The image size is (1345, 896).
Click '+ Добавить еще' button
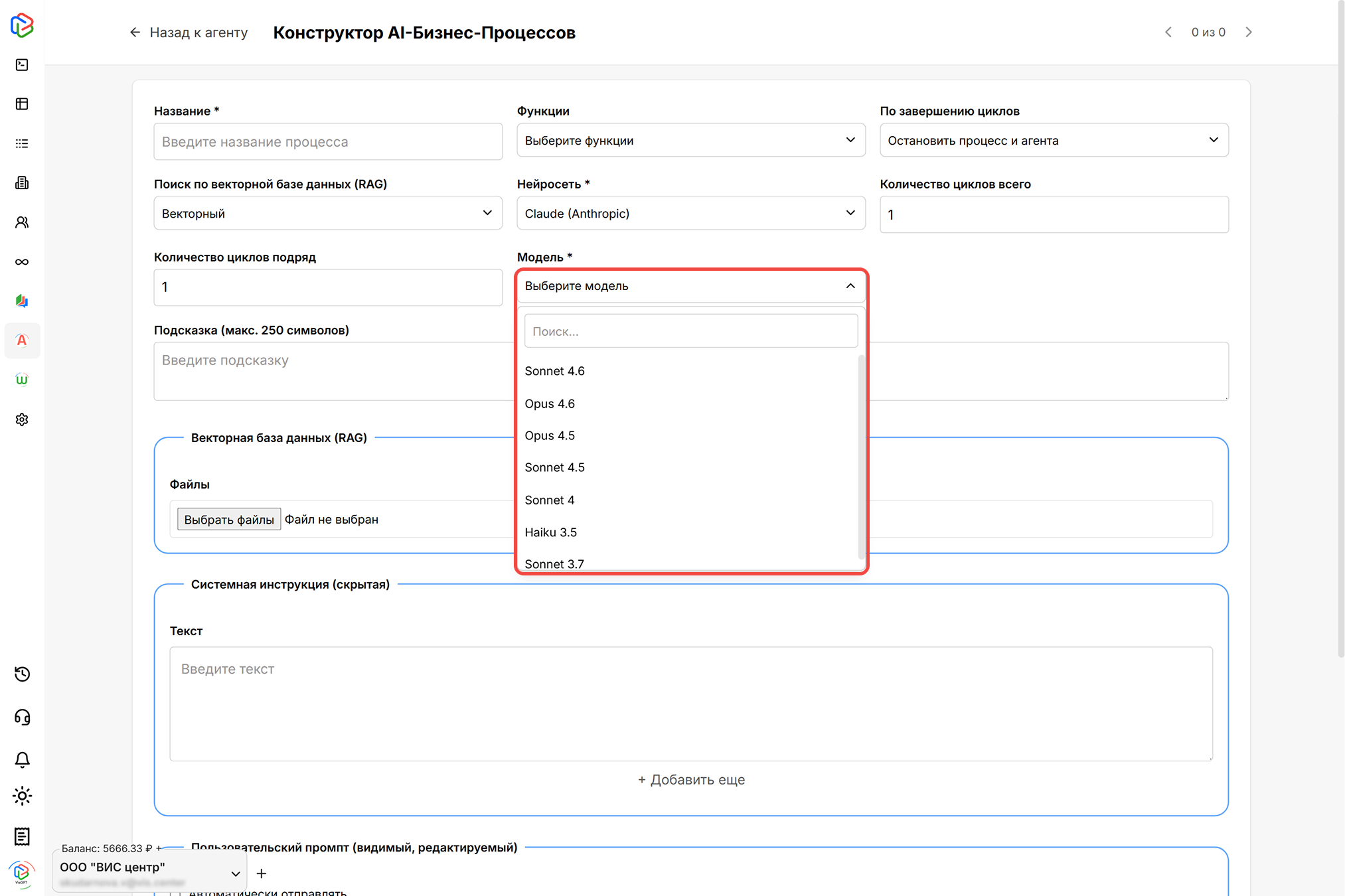click(690, 780)
